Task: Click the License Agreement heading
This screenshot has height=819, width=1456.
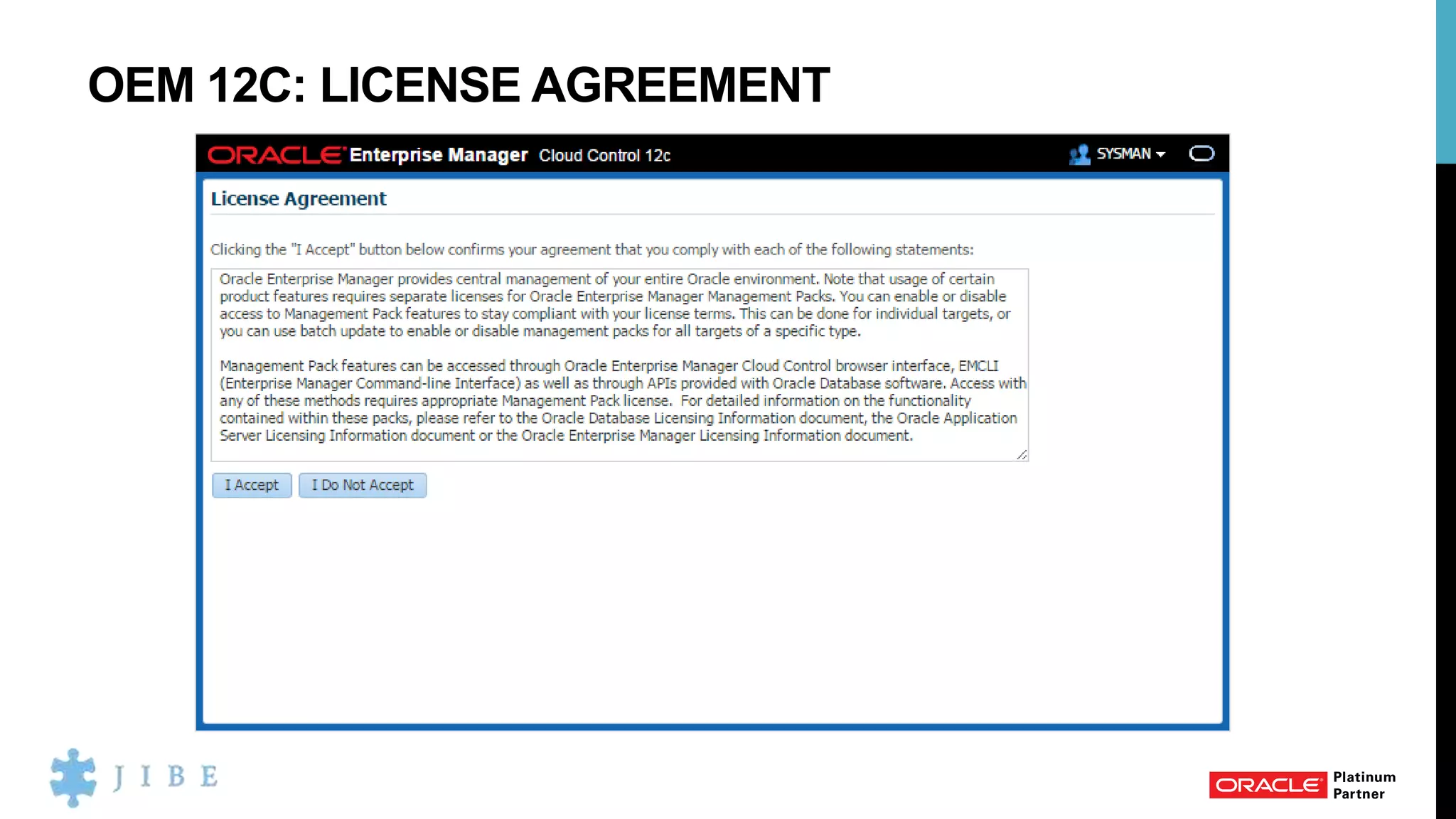Action: pos(299,198)
